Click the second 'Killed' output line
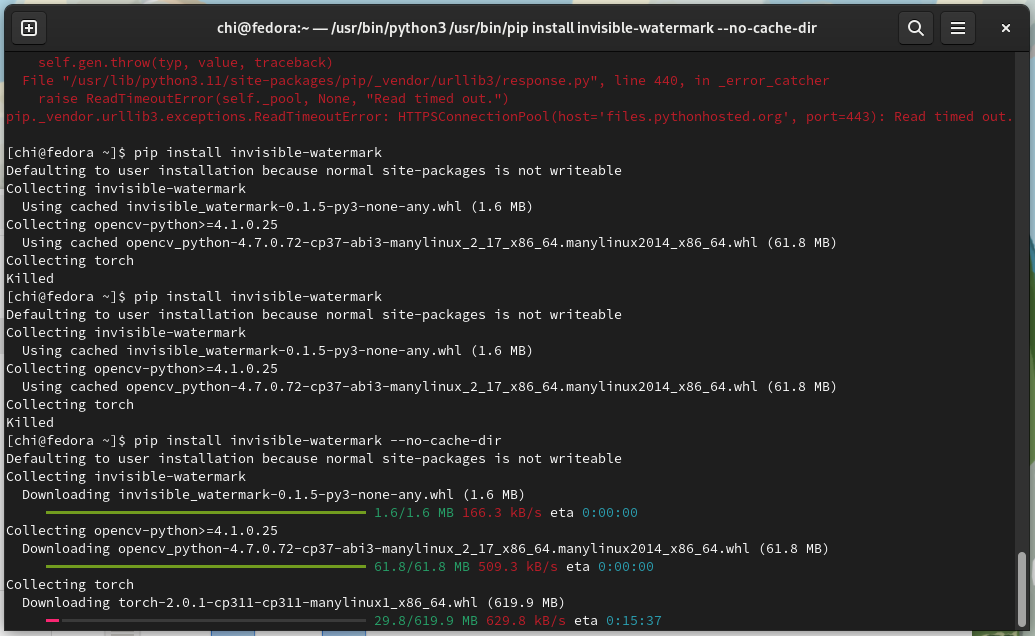The image size is (1035, 636). pos(30,422)
